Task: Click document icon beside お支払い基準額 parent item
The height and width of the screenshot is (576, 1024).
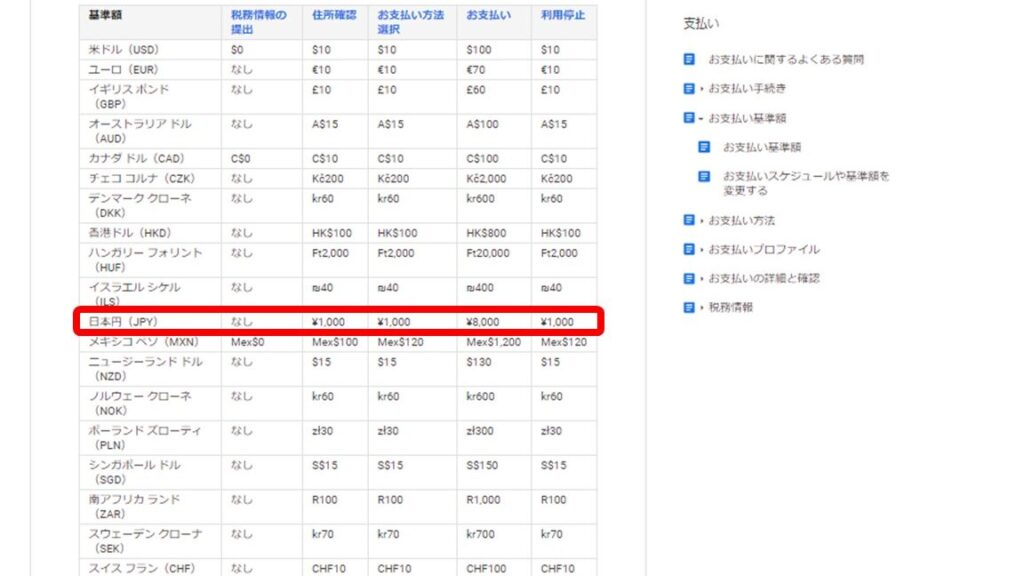Action: pyautogui.click(x=689, y=118)
